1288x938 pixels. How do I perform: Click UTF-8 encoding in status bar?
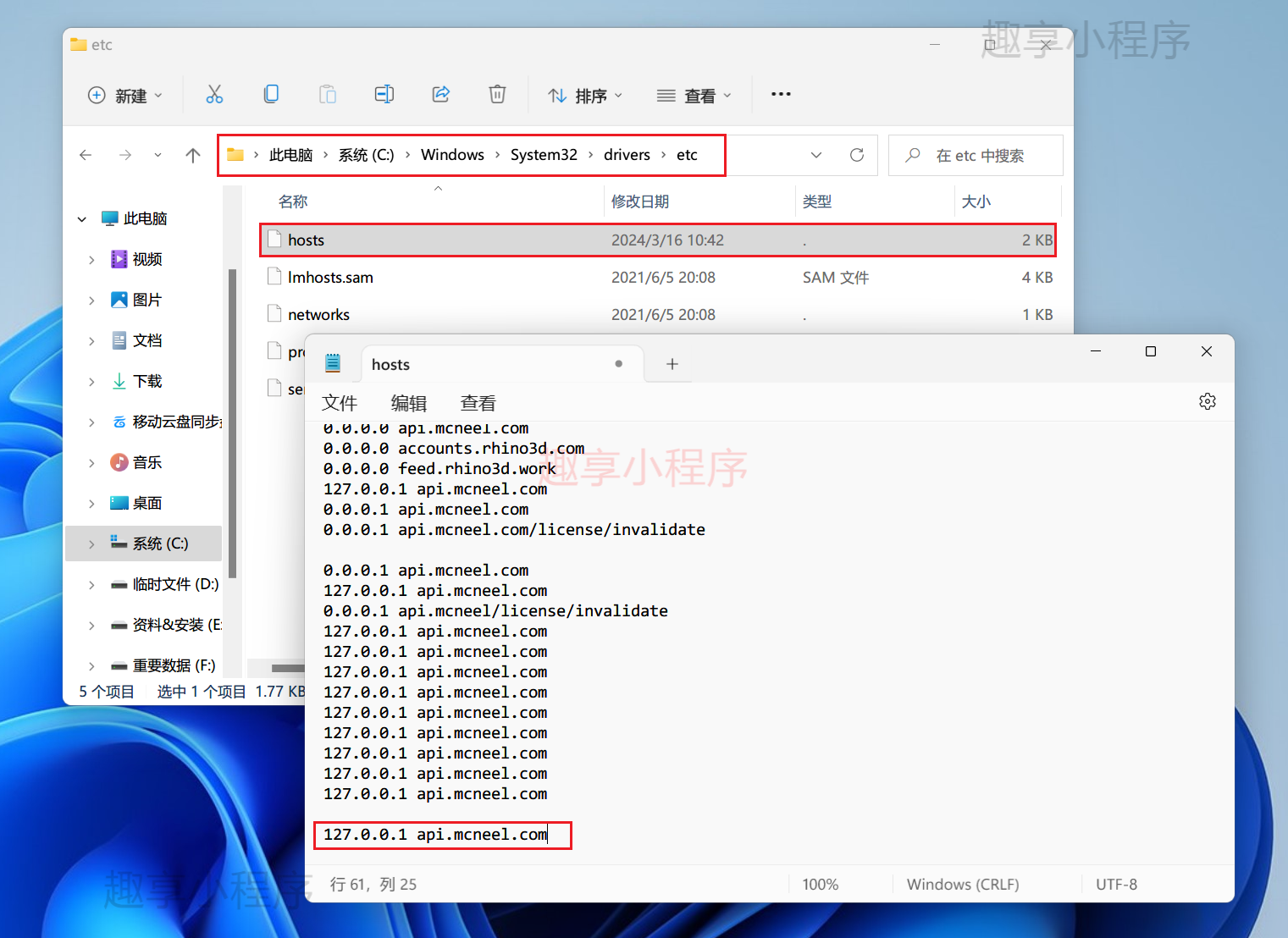1116,885
